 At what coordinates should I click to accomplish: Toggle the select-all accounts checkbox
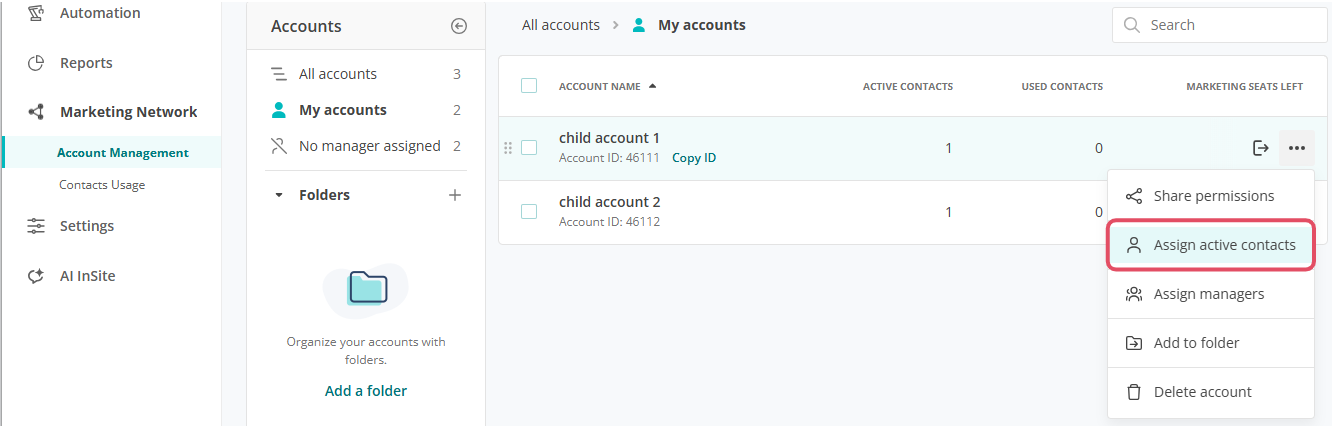pos(529,86)
